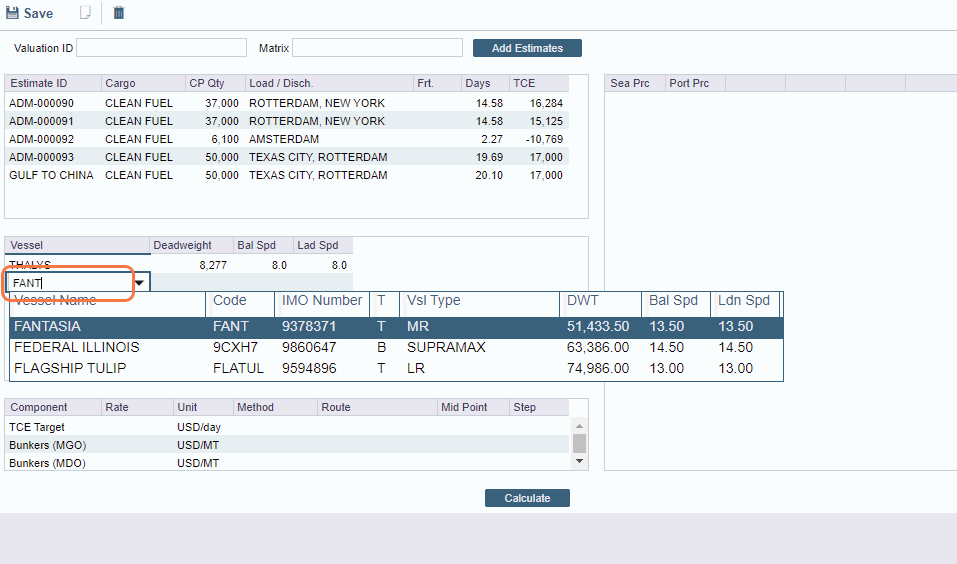957x564 pixels.
Task: Focus the Matrix input field
Action: 377,48
